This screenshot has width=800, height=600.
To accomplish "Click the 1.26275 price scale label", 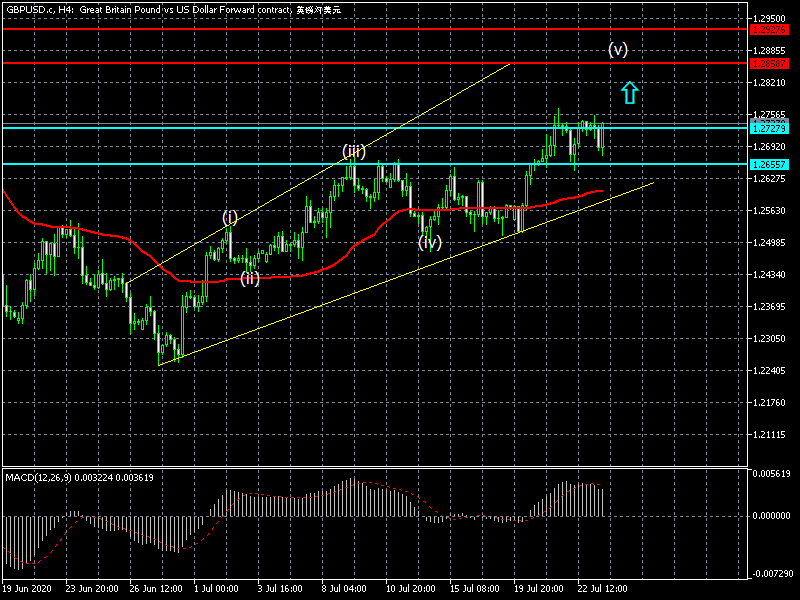I will [x=769, y=179].
